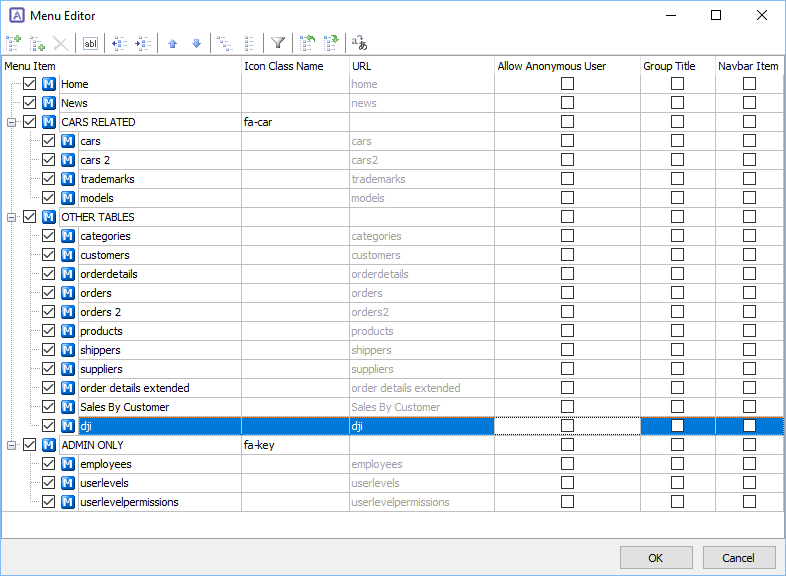Click the M icon beside dji
The image size is (786, 576).
point(68,426)
